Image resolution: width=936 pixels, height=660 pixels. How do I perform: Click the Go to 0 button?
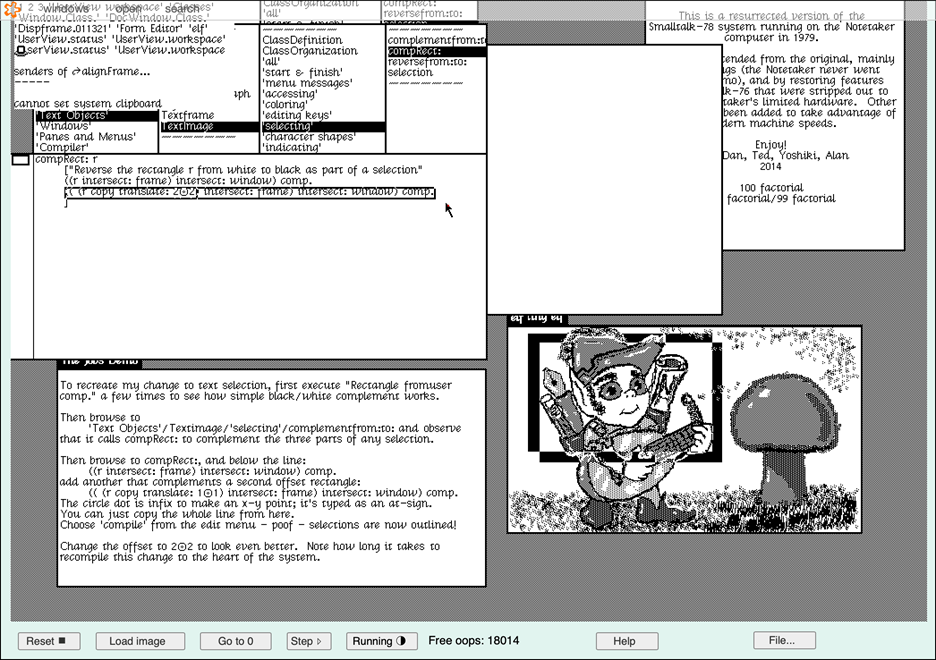(x=236, y=641)
